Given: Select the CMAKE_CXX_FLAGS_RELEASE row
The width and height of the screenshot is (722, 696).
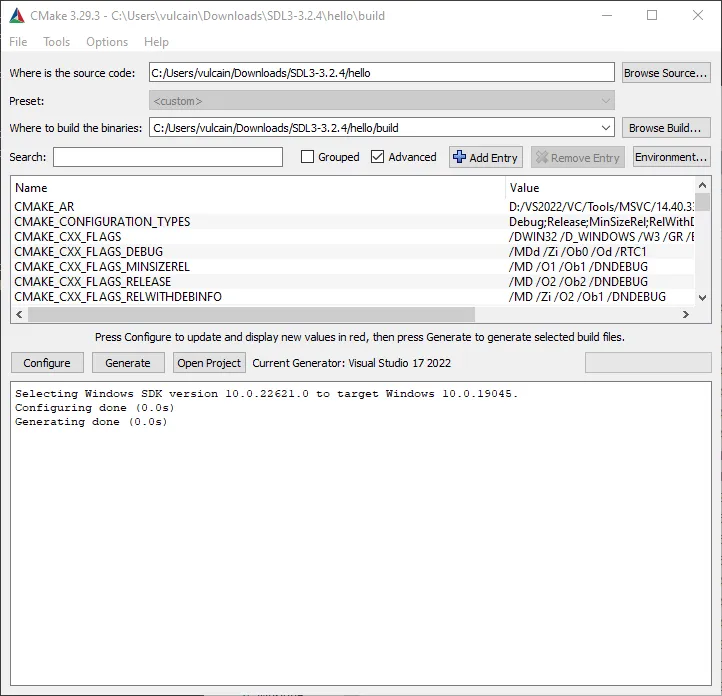Looking at the screenshot, I should [352, 282].
